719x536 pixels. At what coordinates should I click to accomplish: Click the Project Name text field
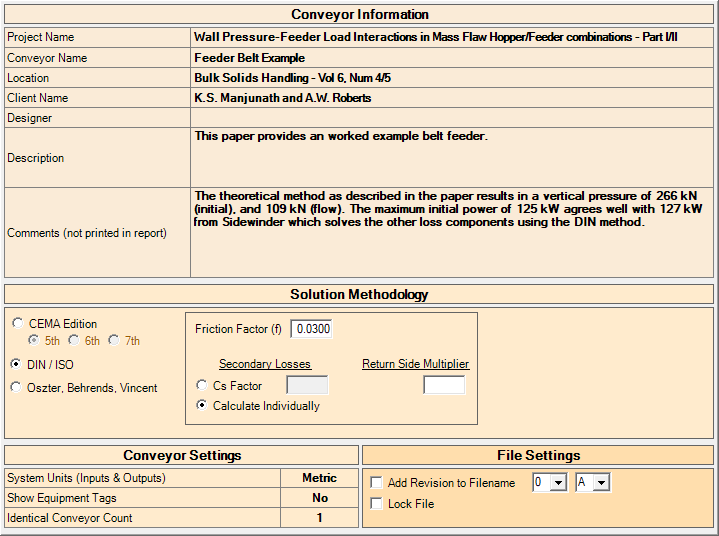(452, 37)
